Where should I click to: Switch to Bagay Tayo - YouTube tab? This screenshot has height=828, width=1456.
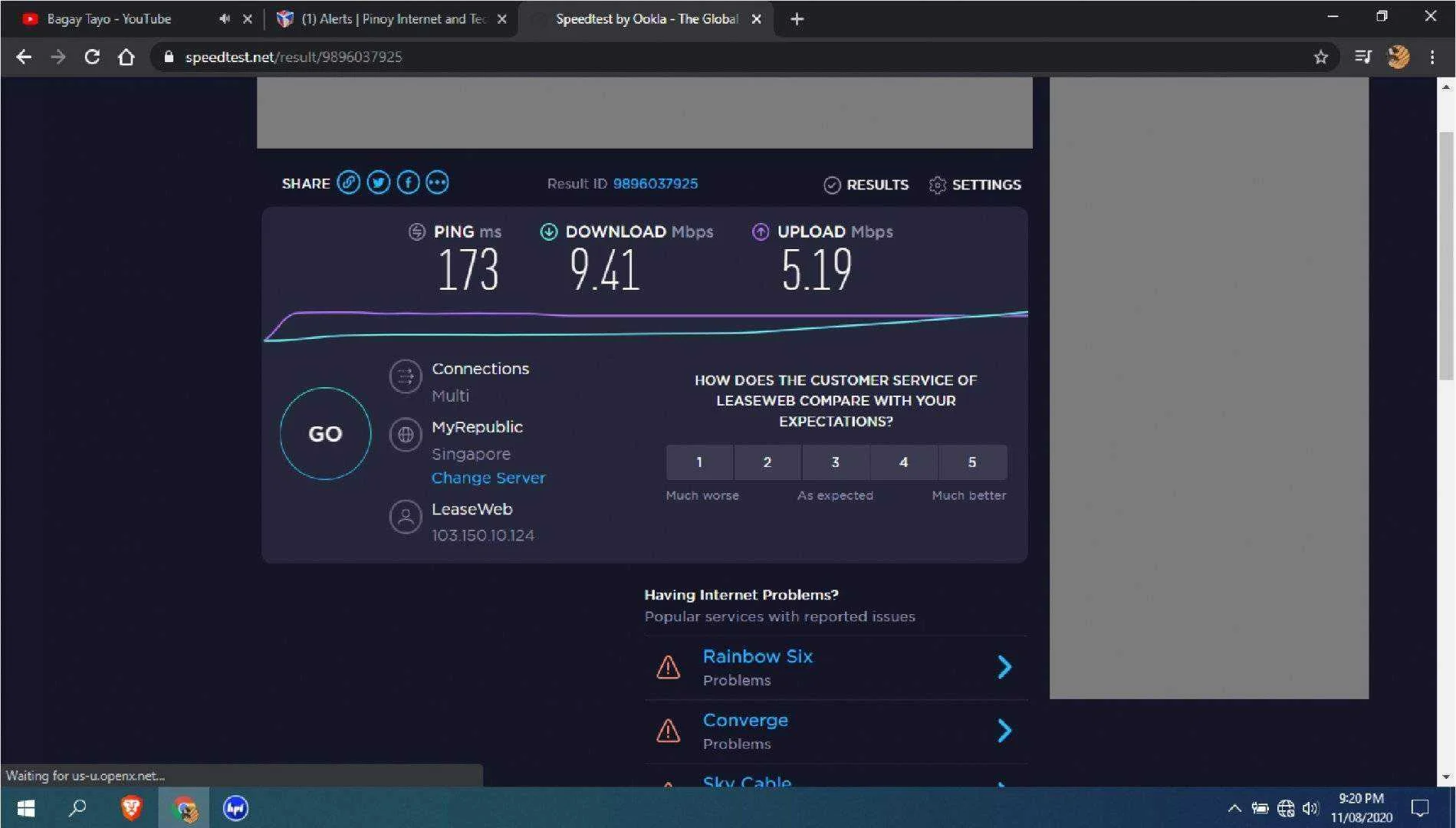109,19
